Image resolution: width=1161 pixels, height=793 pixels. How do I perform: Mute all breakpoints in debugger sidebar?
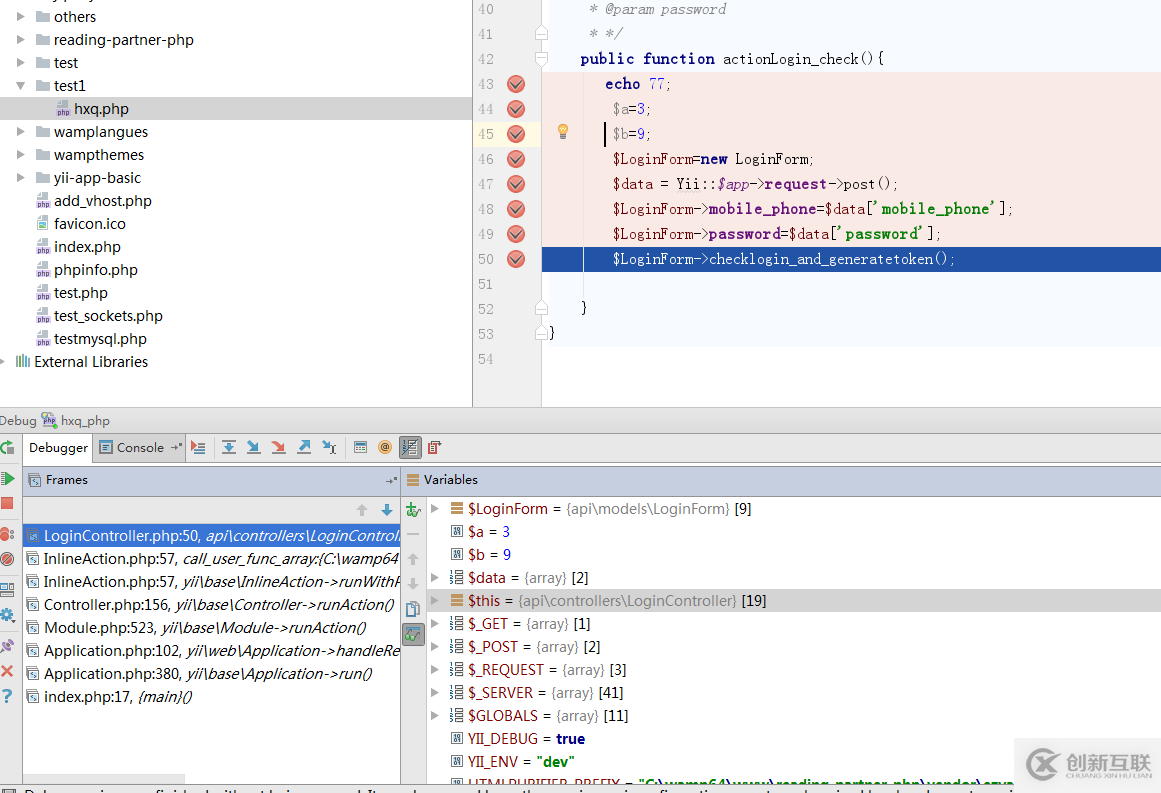[7, 559]
